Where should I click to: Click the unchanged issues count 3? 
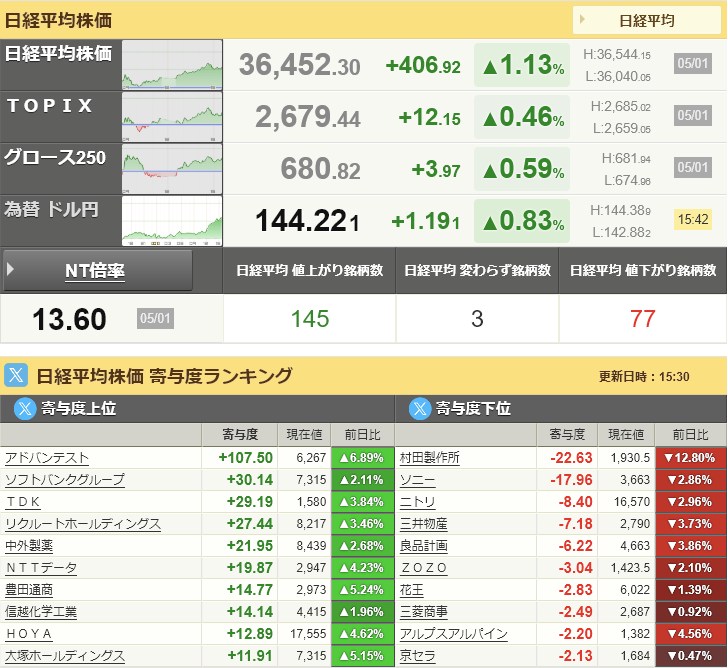pyautogui.click(x=477, y=319)
